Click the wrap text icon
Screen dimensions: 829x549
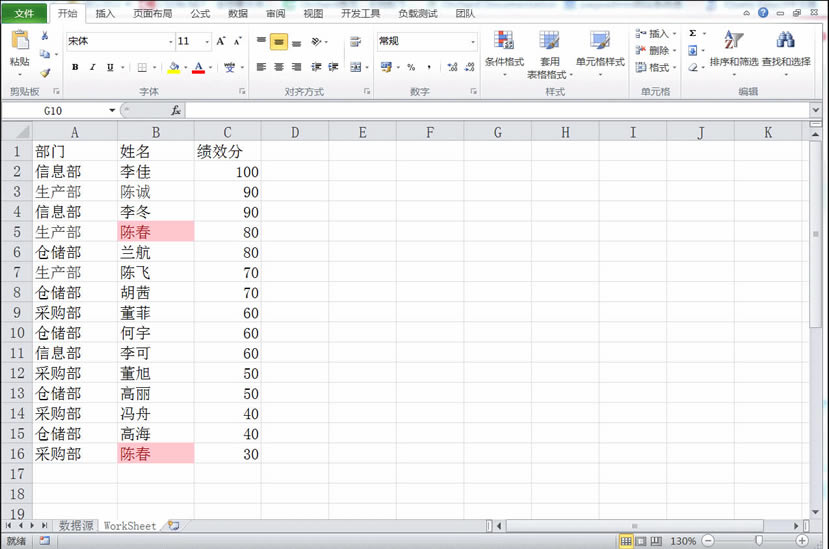coord(355,42)
